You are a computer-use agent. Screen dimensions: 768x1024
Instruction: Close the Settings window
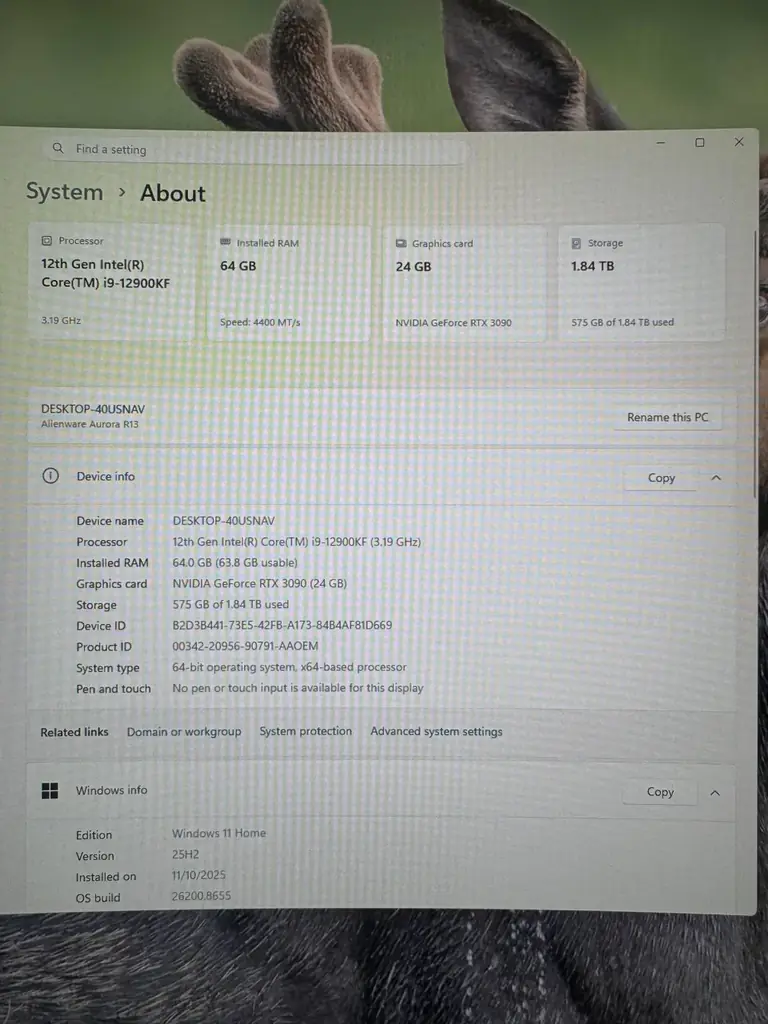[x=739, y=142]
